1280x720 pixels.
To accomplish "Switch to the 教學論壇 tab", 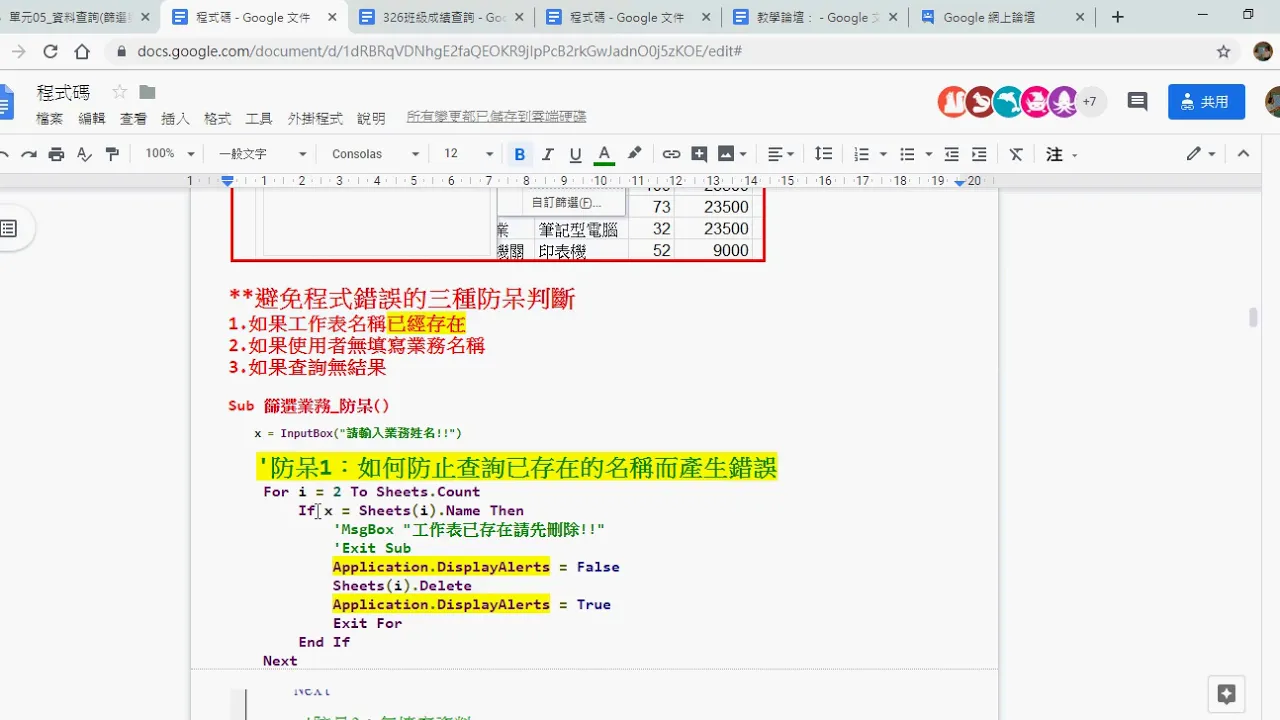I will point(813,17).
